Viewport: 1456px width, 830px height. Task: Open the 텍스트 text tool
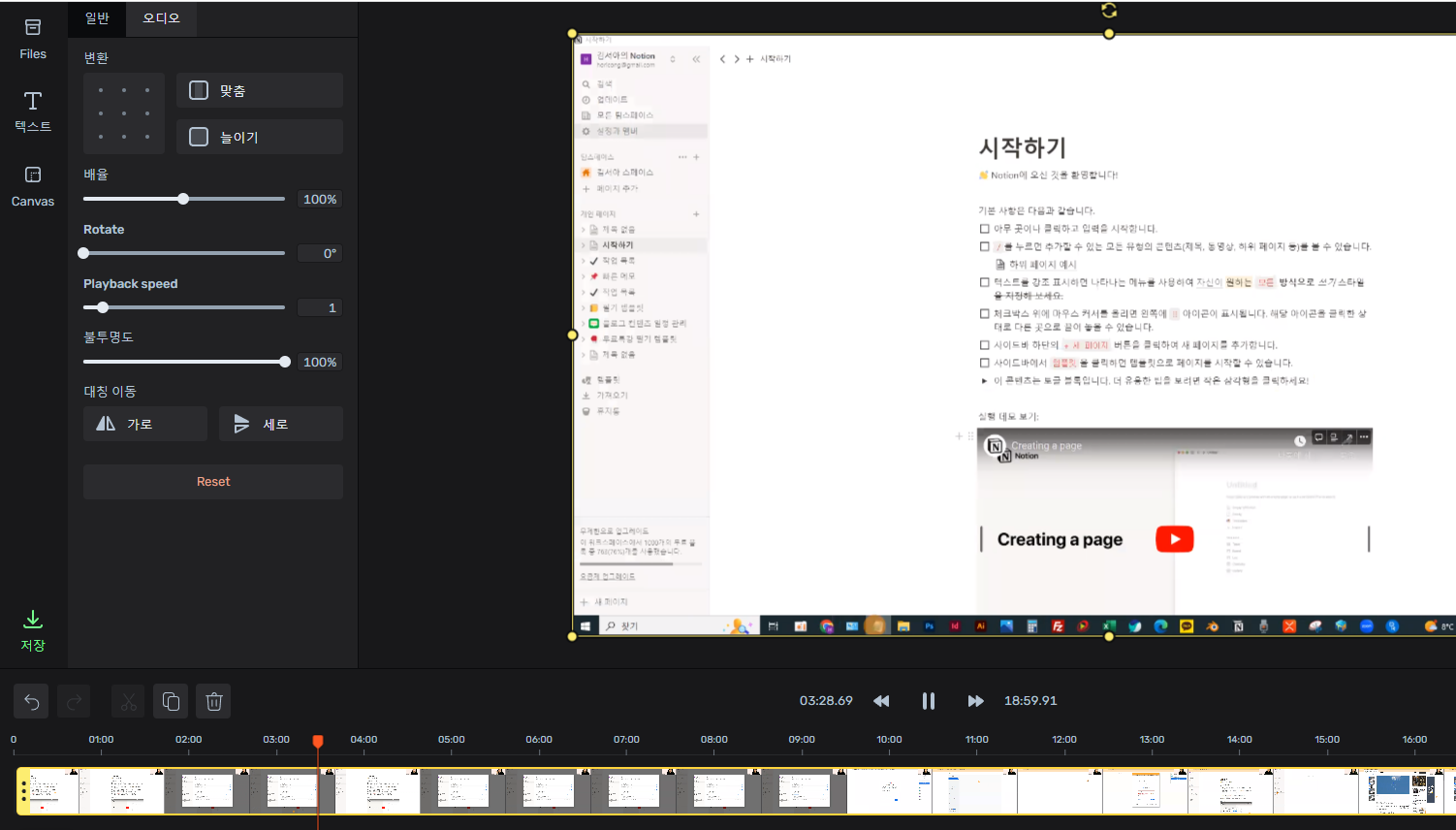click(33, 112)
